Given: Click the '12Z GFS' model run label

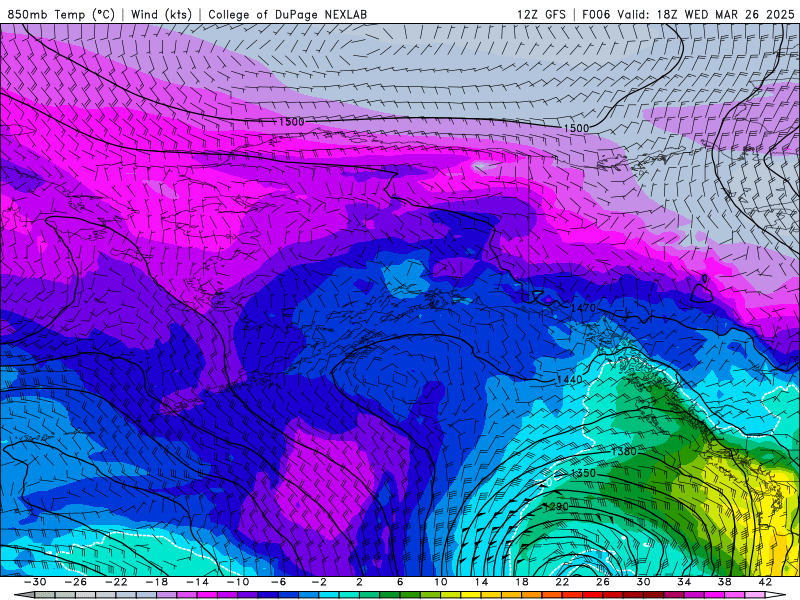Looking at the screenshot, I should click(541, 14).
